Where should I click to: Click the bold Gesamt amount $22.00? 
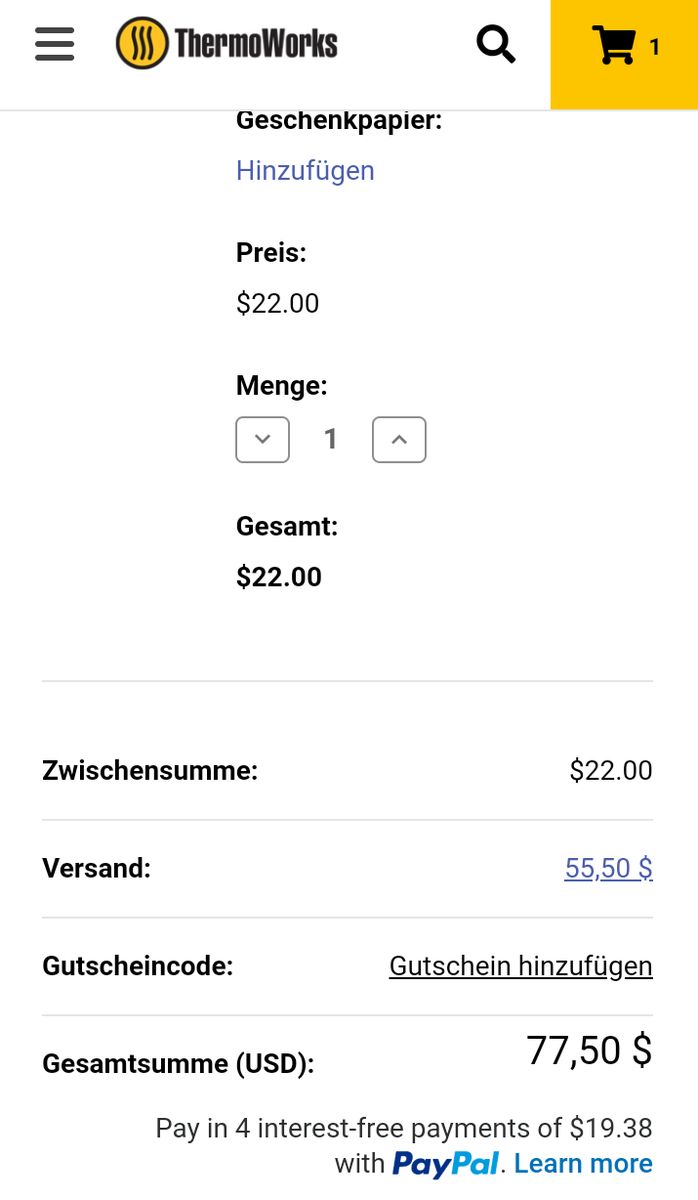[279, 577]
